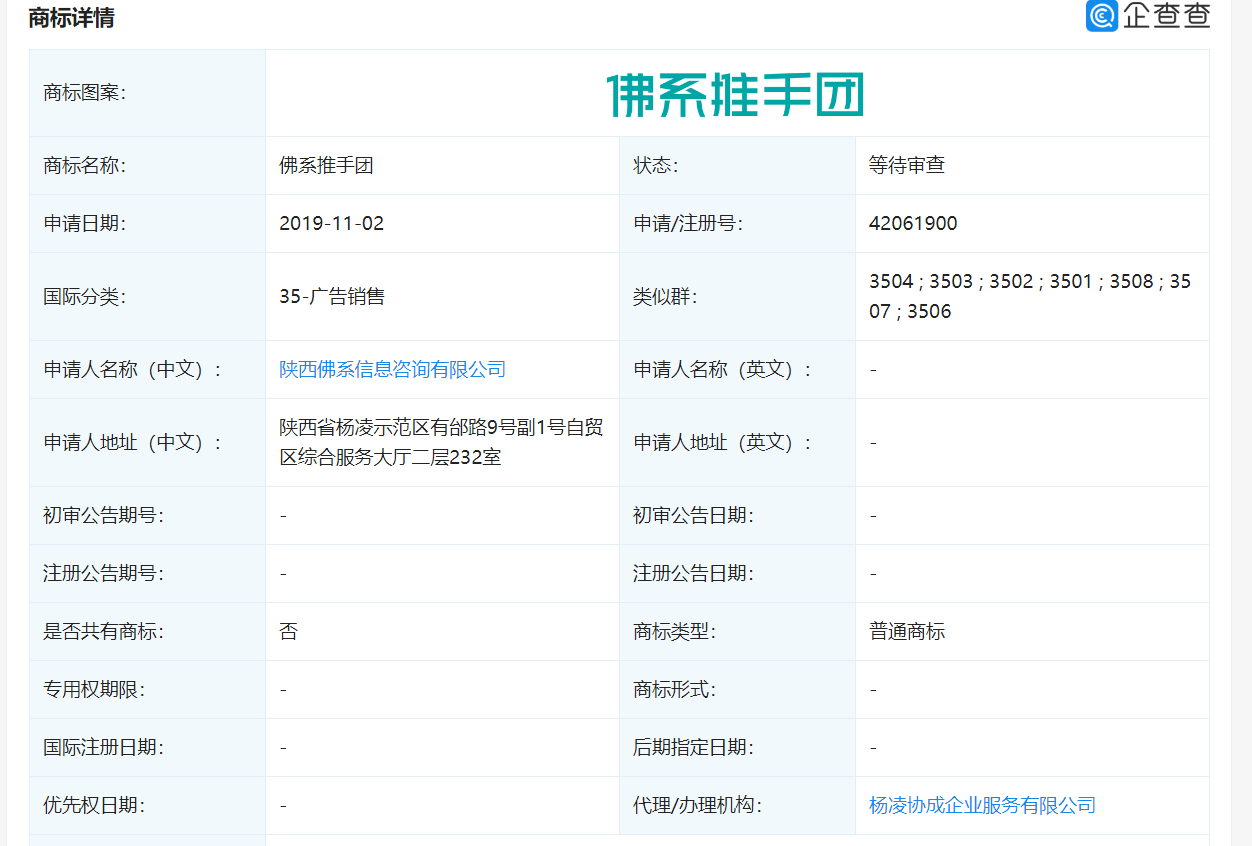
Task: Click the 代理/办理机构 field label
Action: [697, 805]
